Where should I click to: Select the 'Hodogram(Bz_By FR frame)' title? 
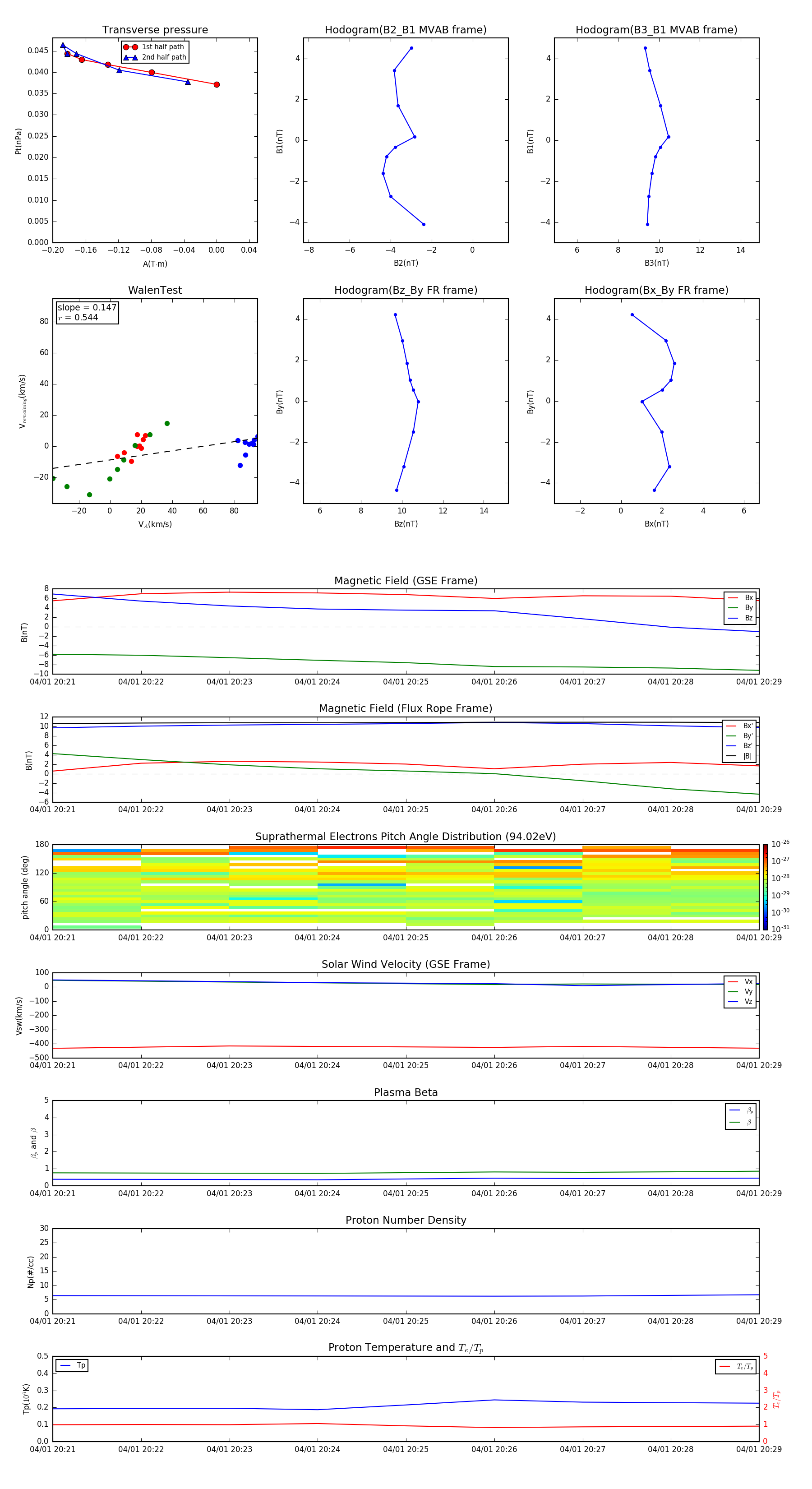point(406,290)
